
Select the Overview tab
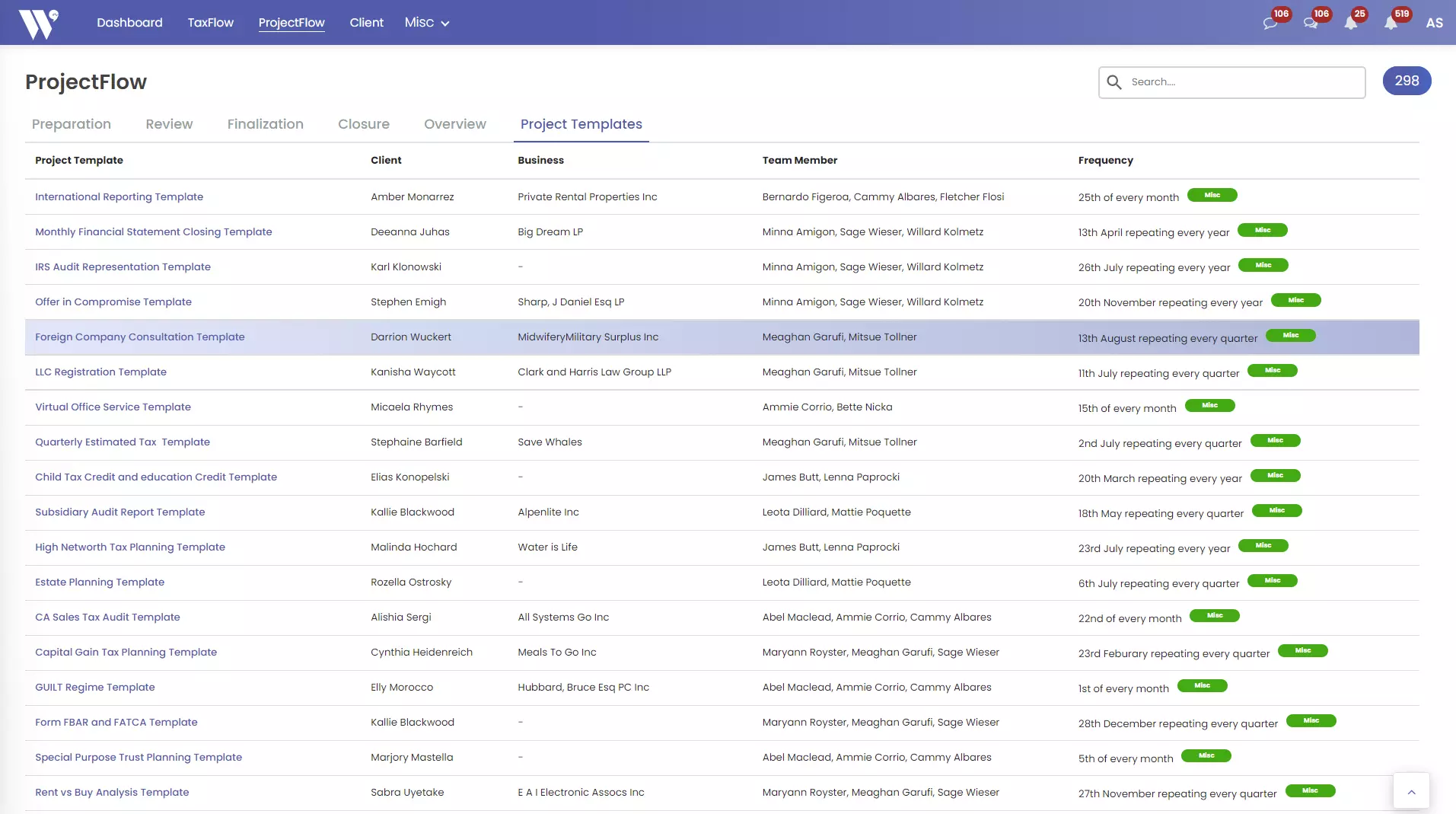454,123
